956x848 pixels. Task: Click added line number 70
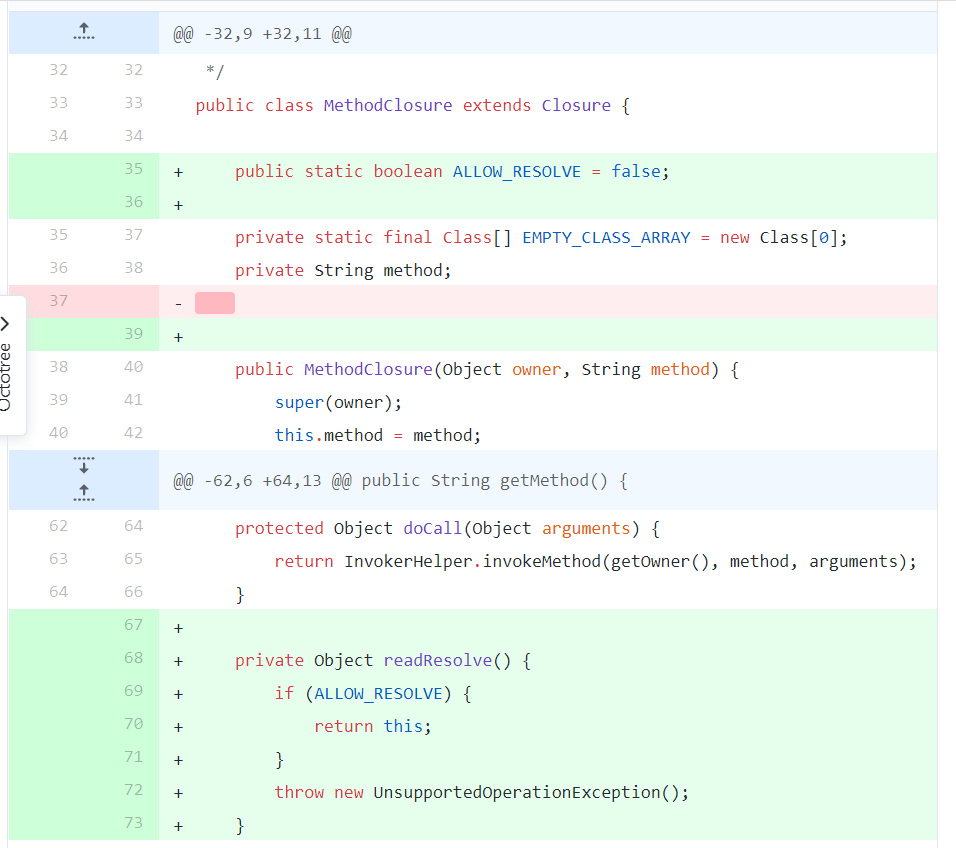pos(134,724)
